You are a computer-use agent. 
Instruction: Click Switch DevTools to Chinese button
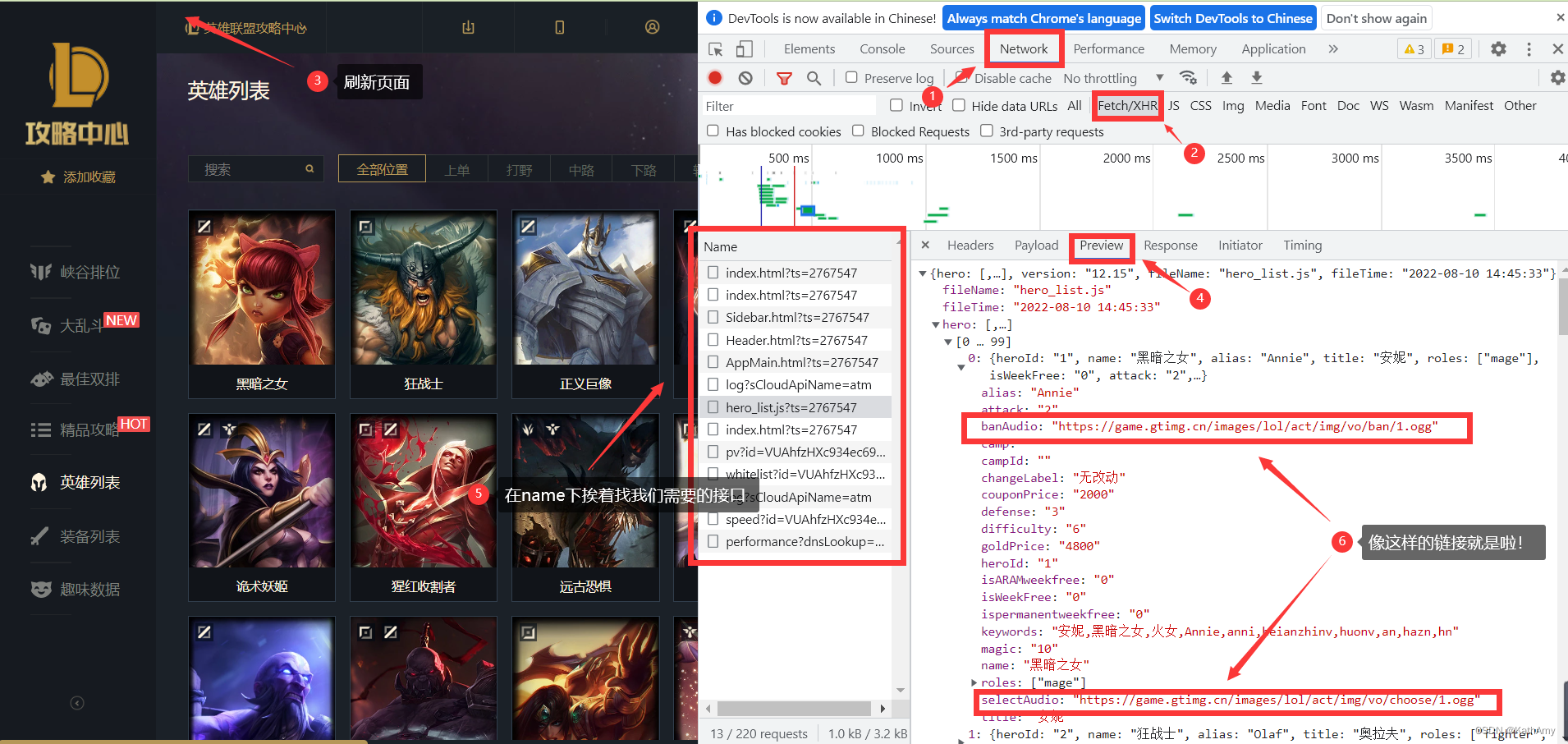coord(1233,18)
